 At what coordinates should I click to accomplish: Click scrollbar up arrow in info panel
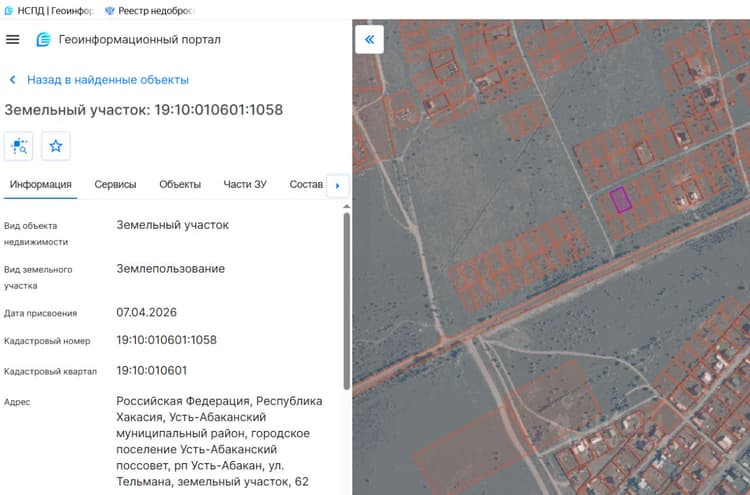(x=347, y=207)
